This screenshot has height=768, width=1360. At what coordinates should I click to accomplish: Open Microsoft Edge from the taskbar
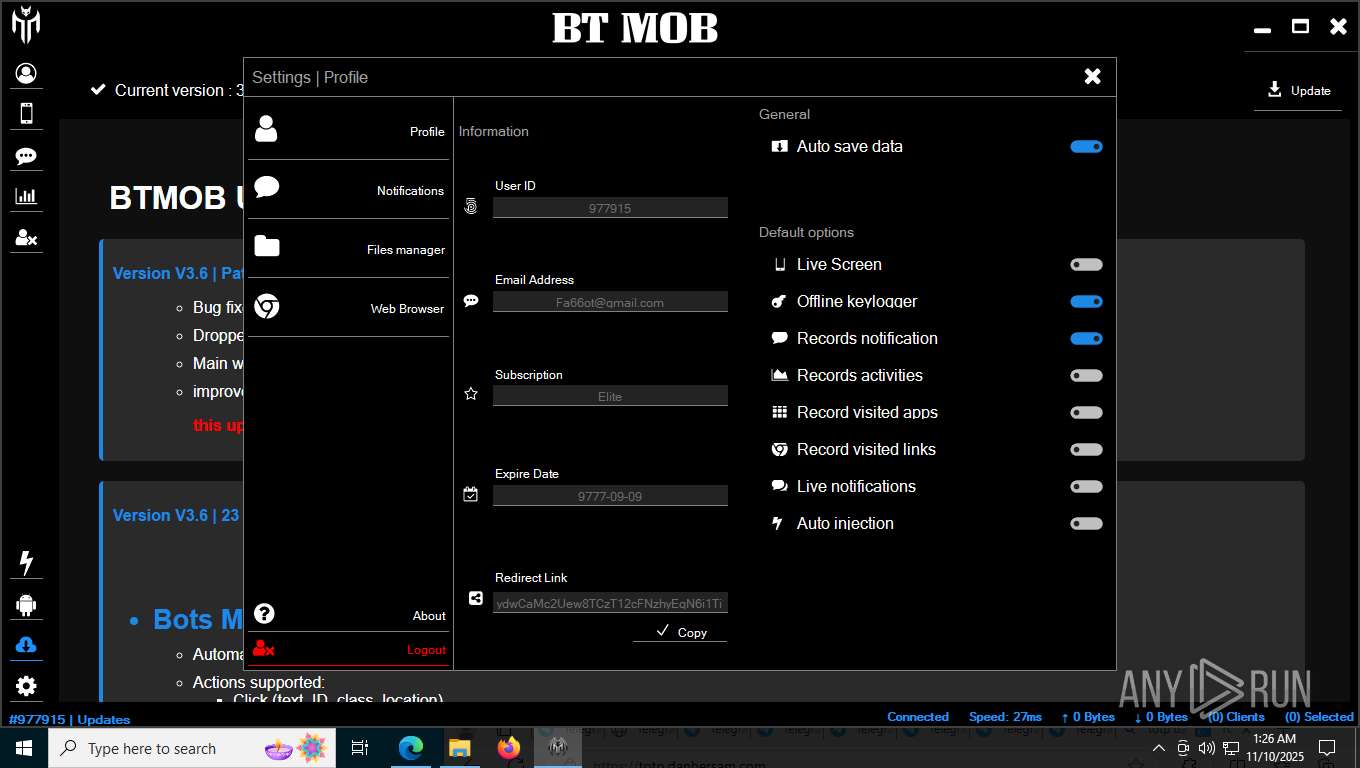[411, 748]
